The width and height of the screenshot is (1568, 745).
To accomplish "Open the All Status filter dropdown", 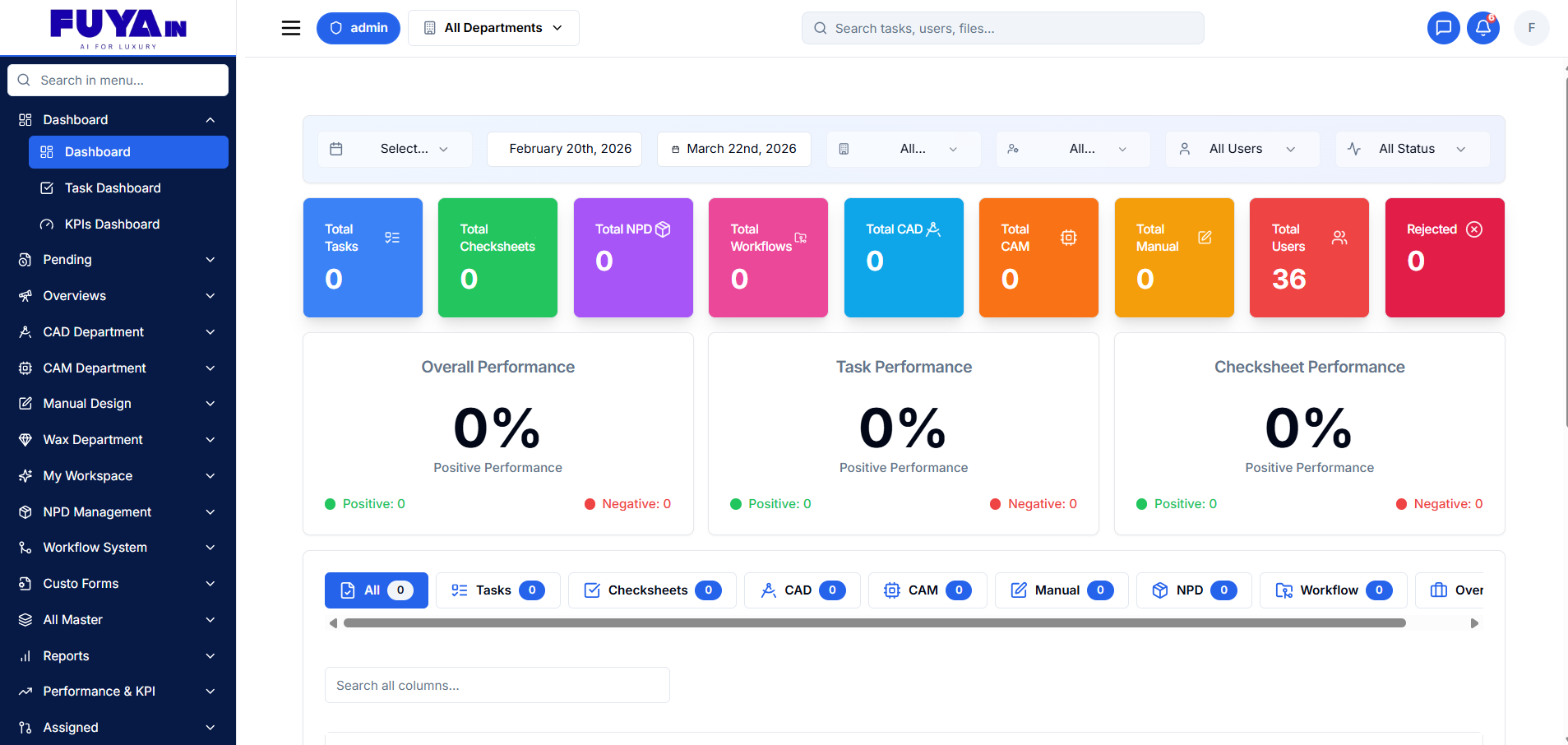I will pos(1412,149).
